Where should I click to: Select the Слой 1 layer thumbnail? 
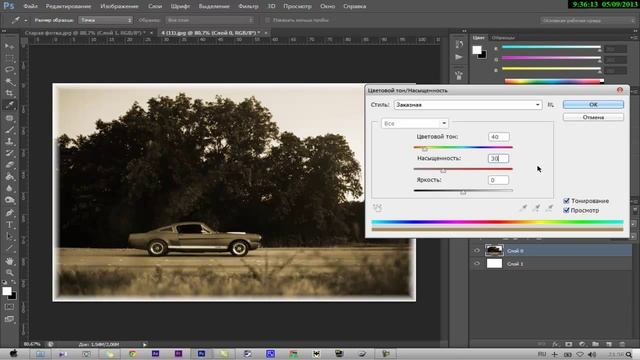tap(494, 264)
